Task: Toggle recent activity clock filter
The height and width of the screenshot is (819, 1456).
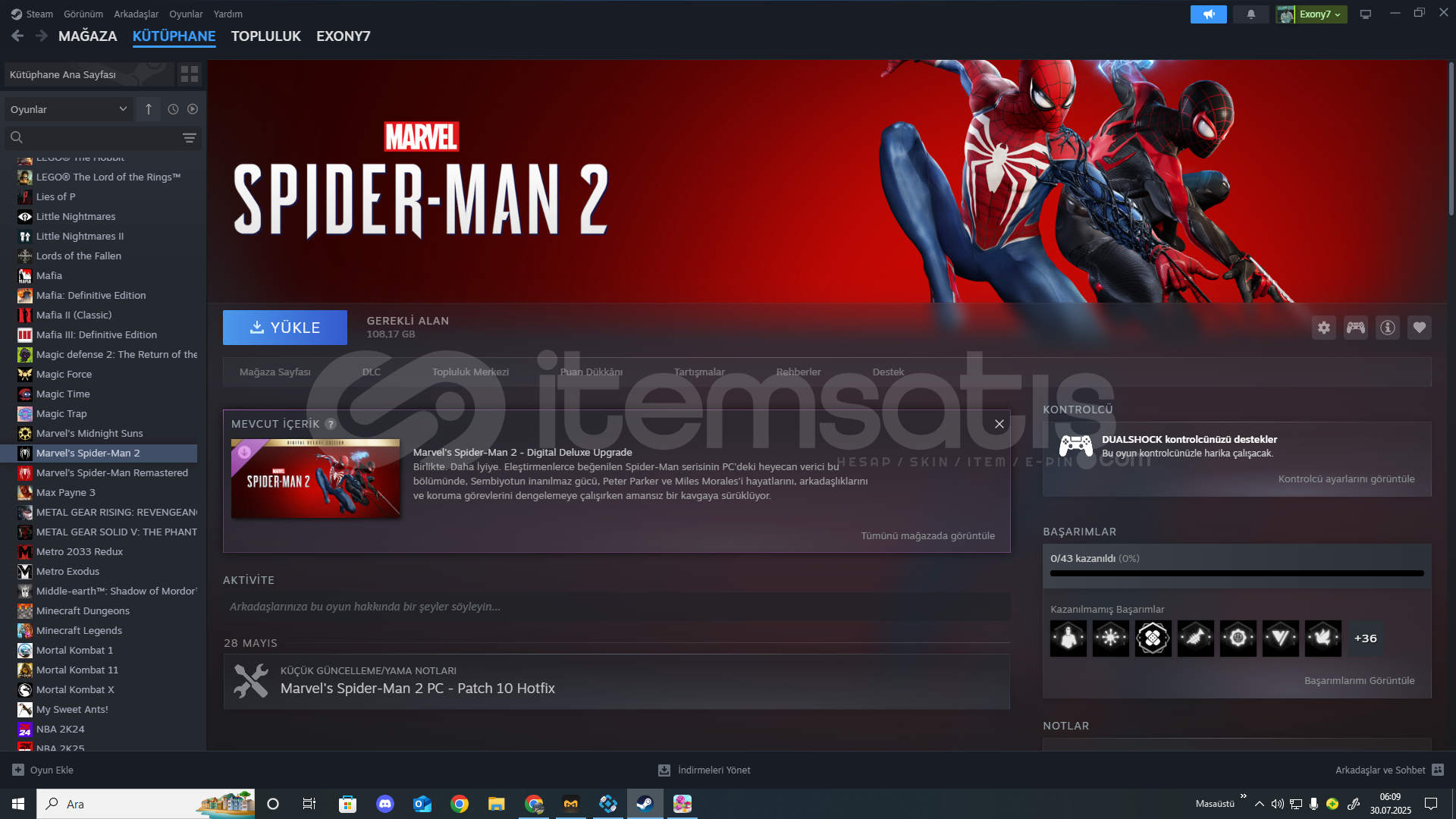Action: click(173, 109)
